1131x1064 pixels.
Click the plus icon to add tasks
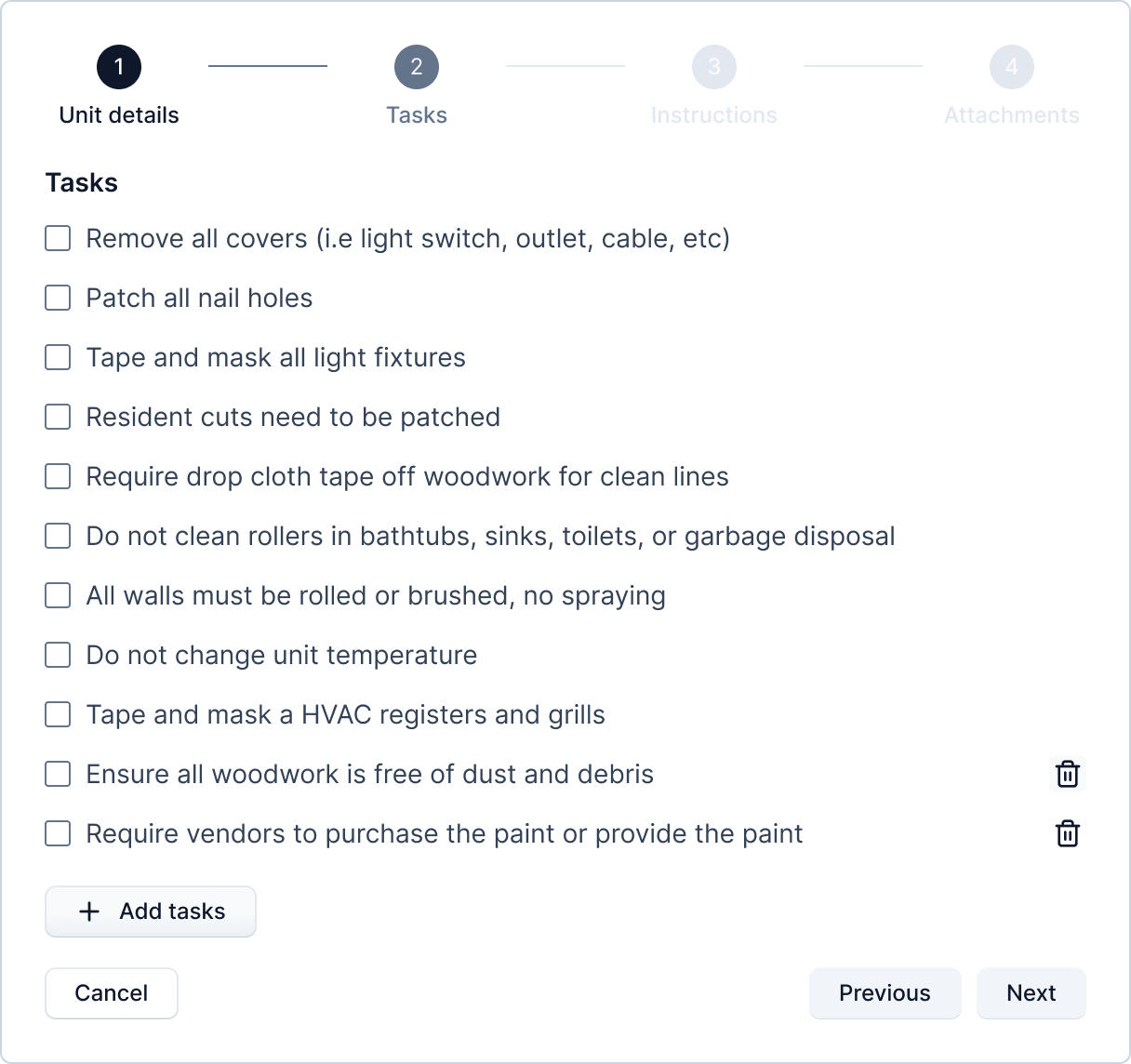[x=89, y=911]
